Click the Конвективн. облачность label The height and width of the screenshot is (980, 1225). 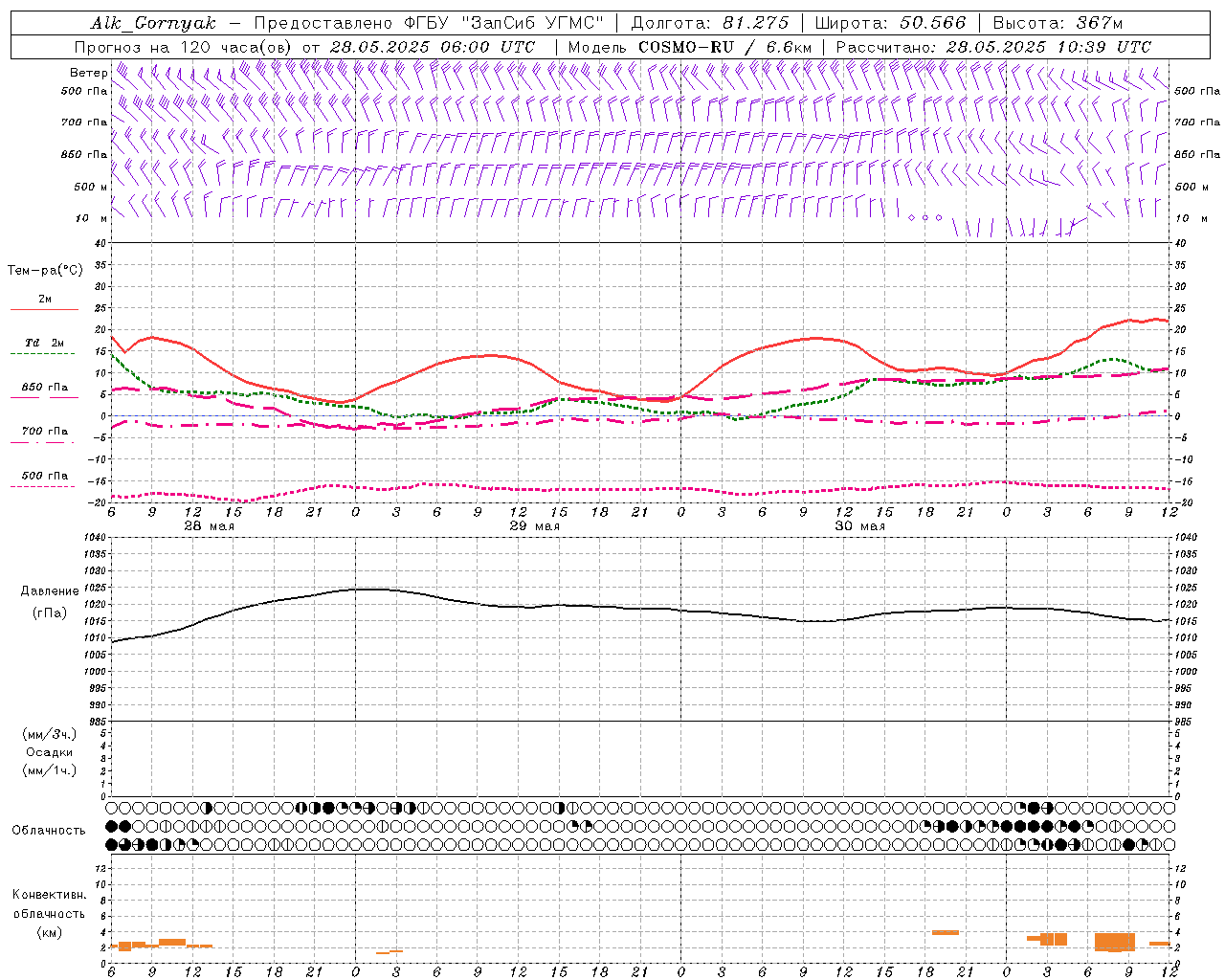[x=49, y=904]
